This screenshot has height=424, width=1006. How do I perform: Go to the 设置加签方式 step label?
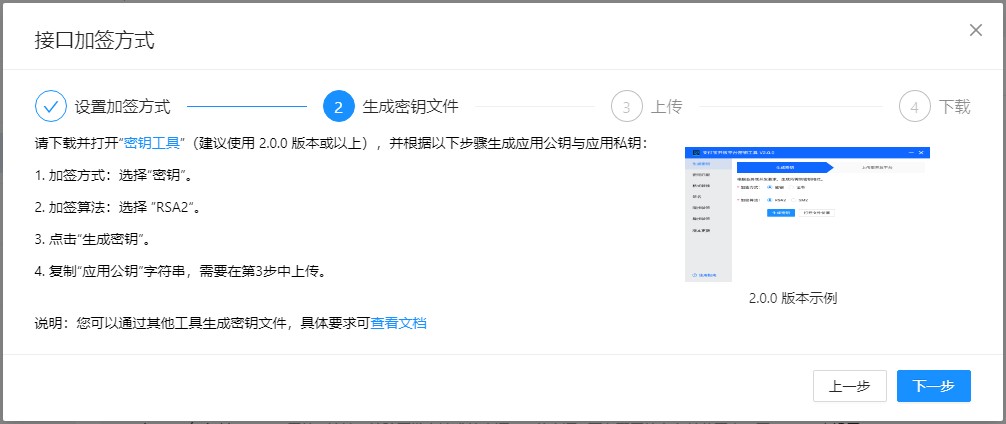click(x=122, y=106)
